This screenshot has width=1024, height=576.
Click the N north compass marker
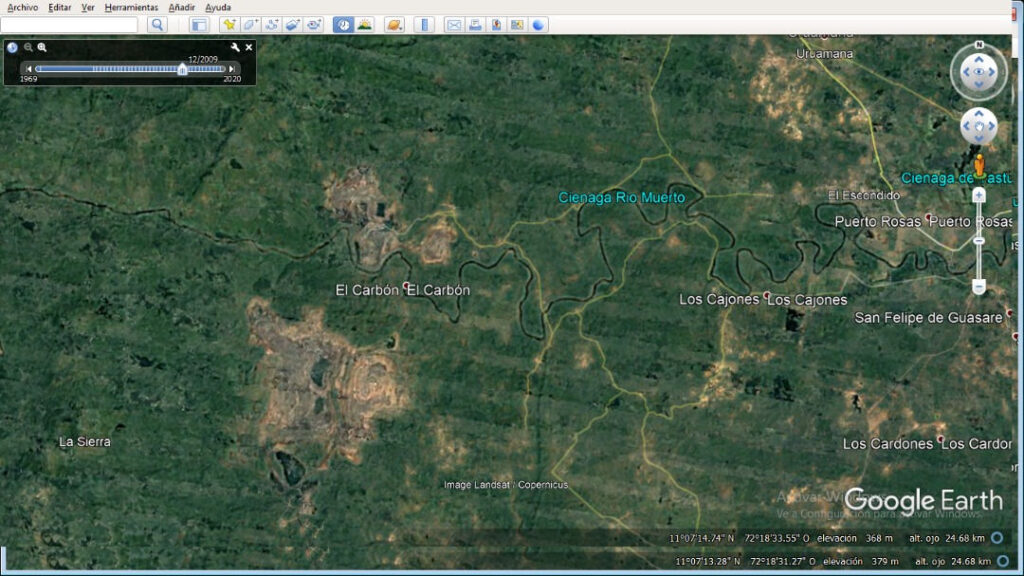coord(979,44)
